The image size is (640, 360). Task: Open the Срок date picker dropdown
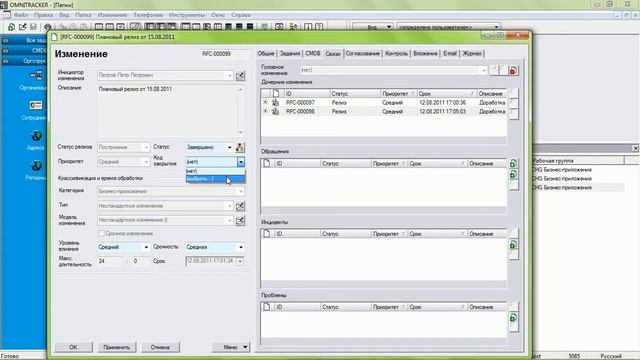(x=240, y=261)
